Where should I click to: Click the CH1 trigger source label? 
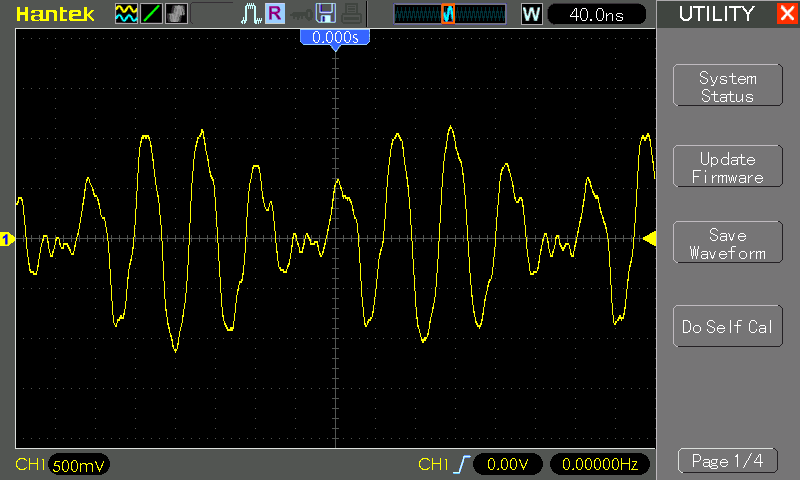pyautogui.click(x=433, y=464)
